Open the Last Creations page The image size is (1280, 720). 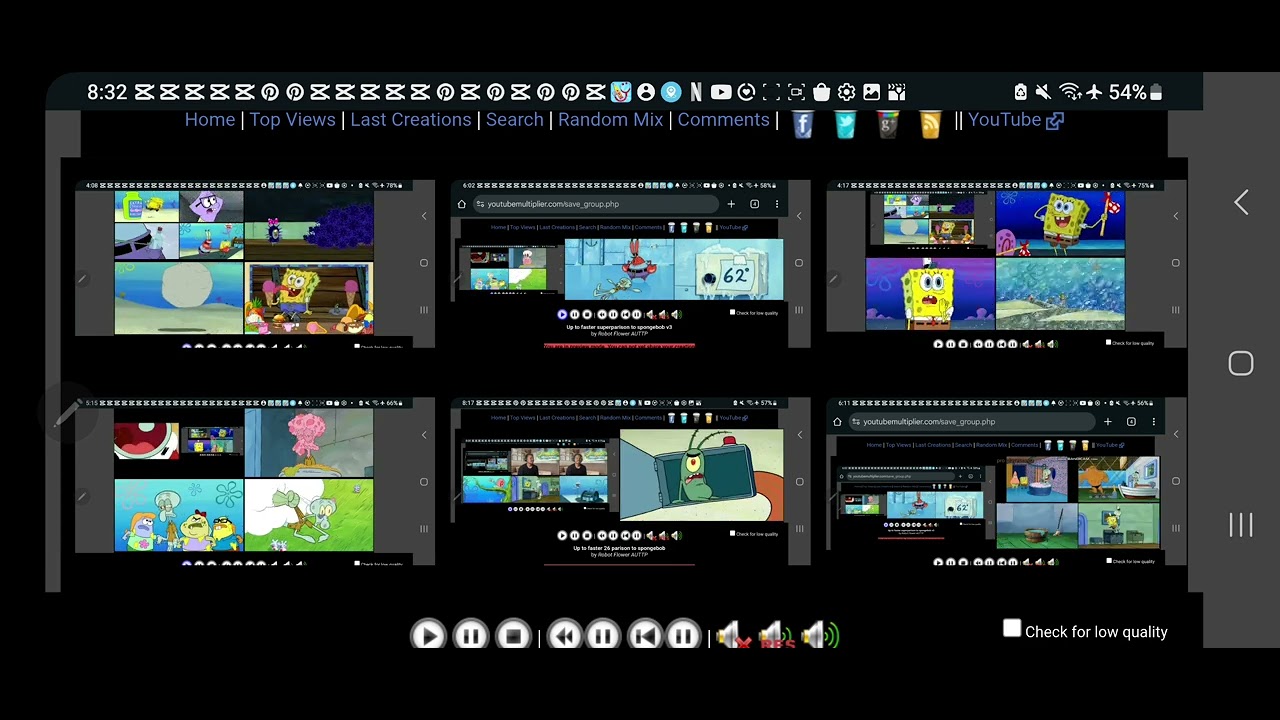coord(410,120)
